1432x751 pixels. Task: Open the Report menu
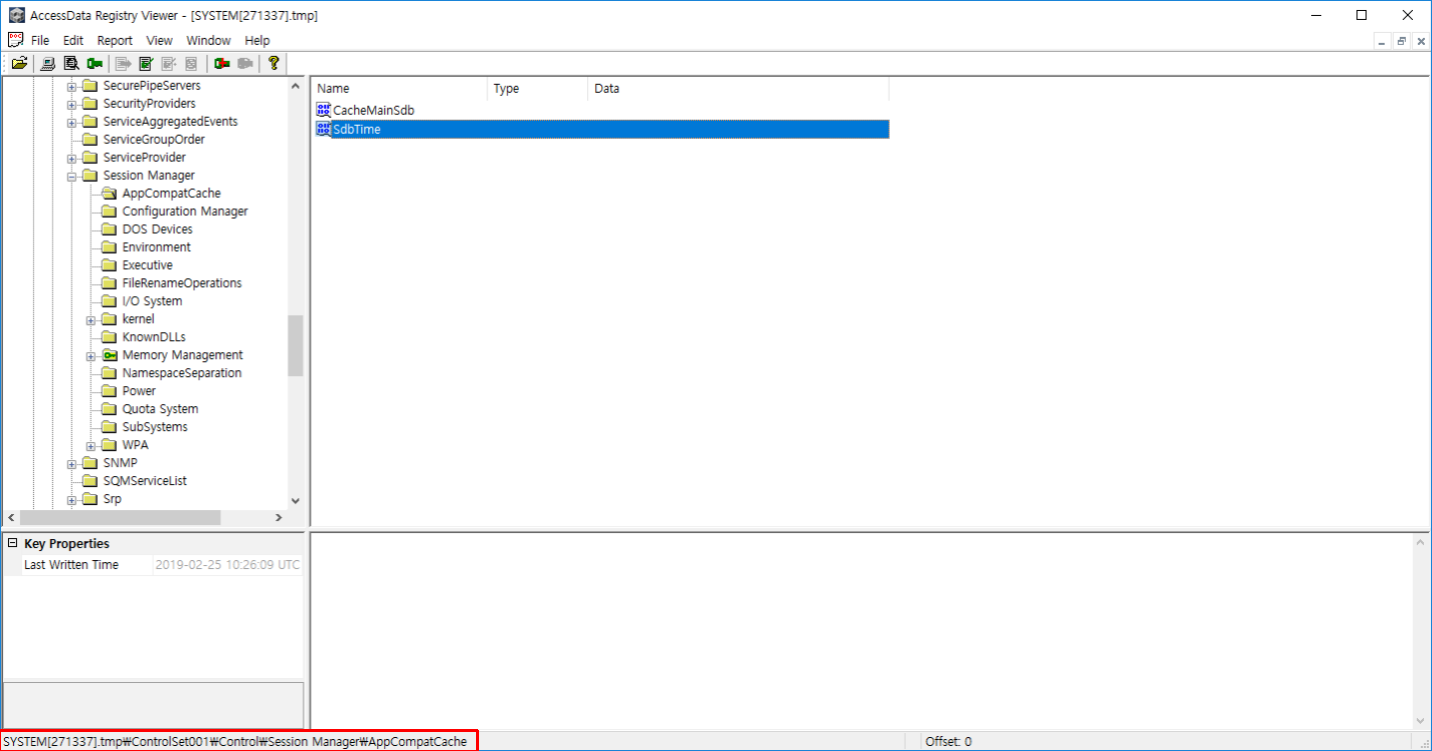click(115, 40)
